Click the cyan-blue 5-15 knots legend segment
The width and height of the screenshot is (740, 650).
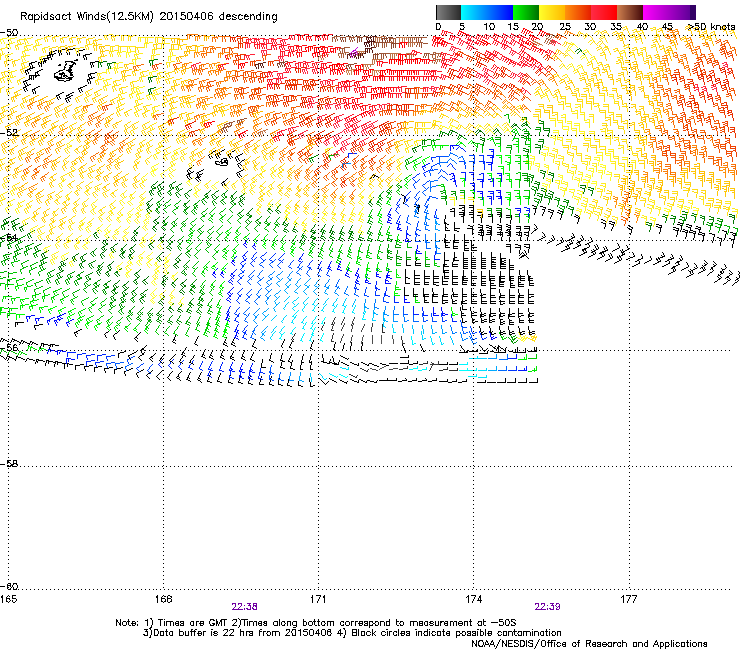pos(487,12)
